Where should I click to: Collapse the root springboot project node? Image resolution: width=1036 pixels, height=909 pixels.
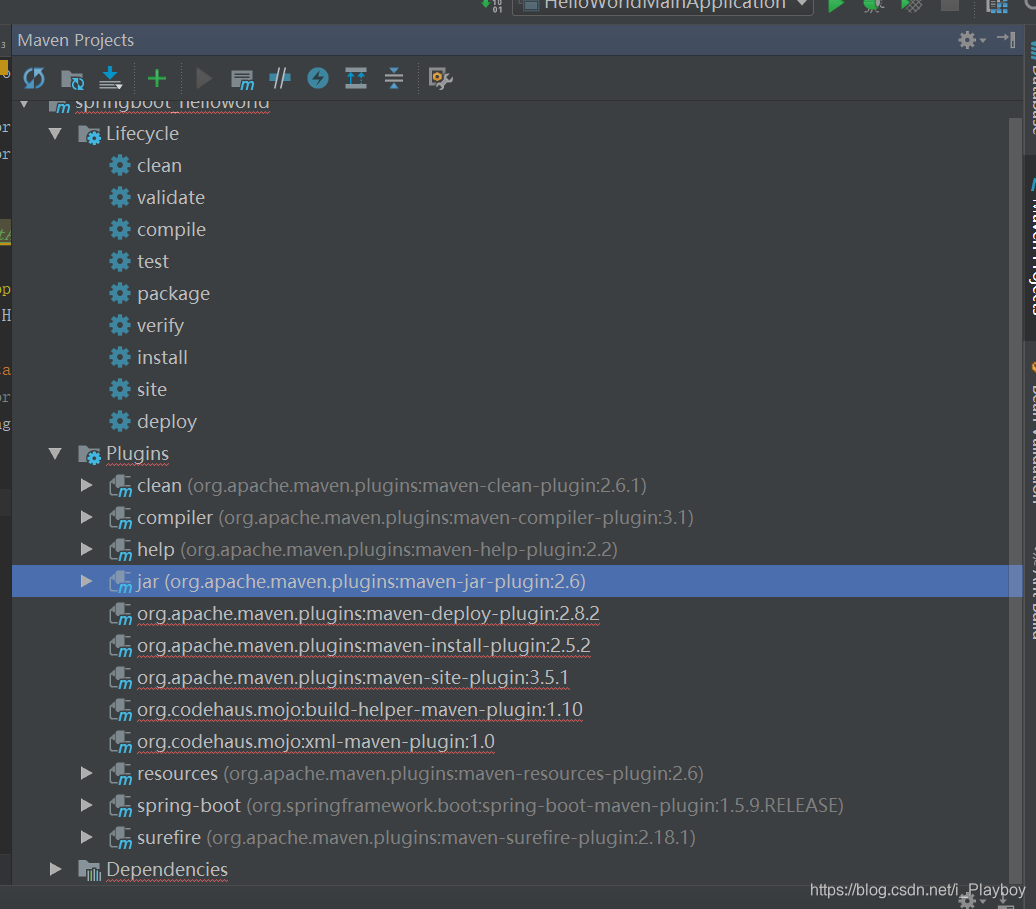point(24,104)
